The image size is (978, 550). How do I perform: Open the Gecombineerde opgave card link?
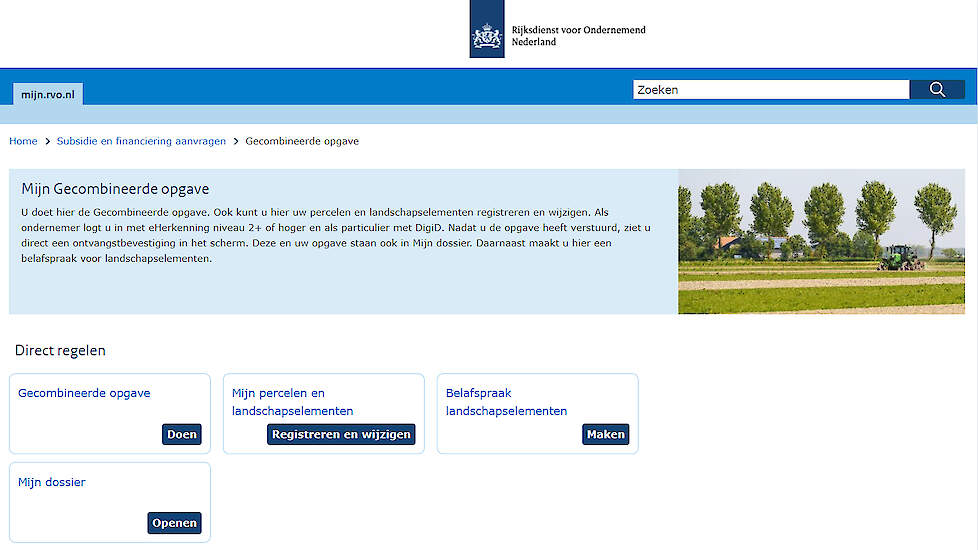(84, 393)
